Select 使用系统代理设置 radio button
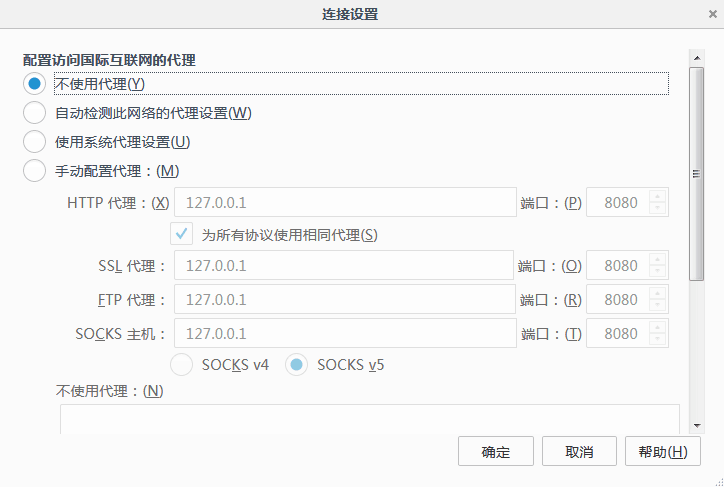 pyautogui.click(x=35, y=142)
